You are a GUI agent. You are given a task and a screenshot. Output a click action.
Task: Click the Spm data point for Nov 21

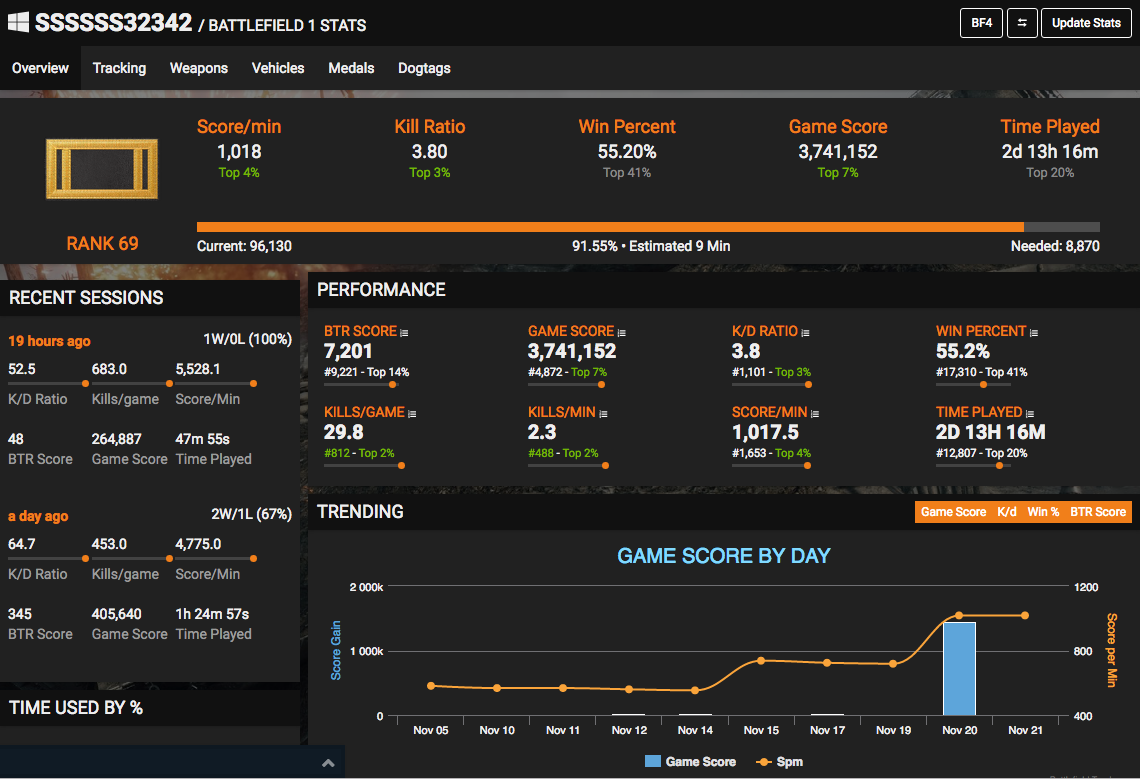click(x=1025, y=615)
